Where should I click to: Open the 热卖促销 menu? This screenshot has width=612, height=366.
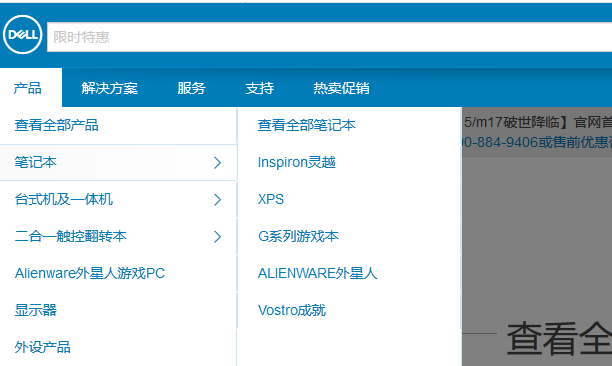341,88
